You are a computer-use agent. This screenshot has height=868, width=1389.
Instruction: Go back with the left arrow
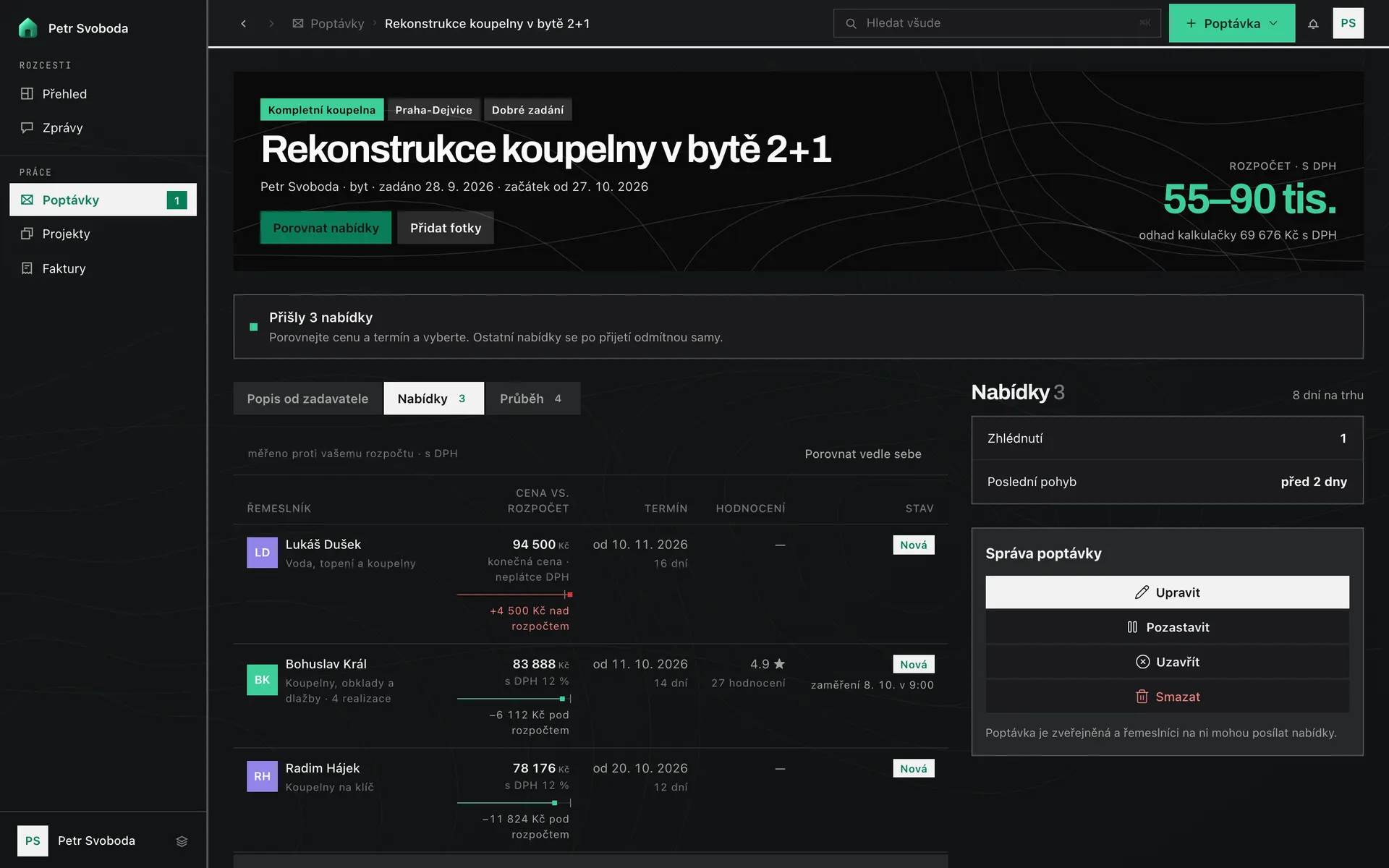[x=244, y=23]
